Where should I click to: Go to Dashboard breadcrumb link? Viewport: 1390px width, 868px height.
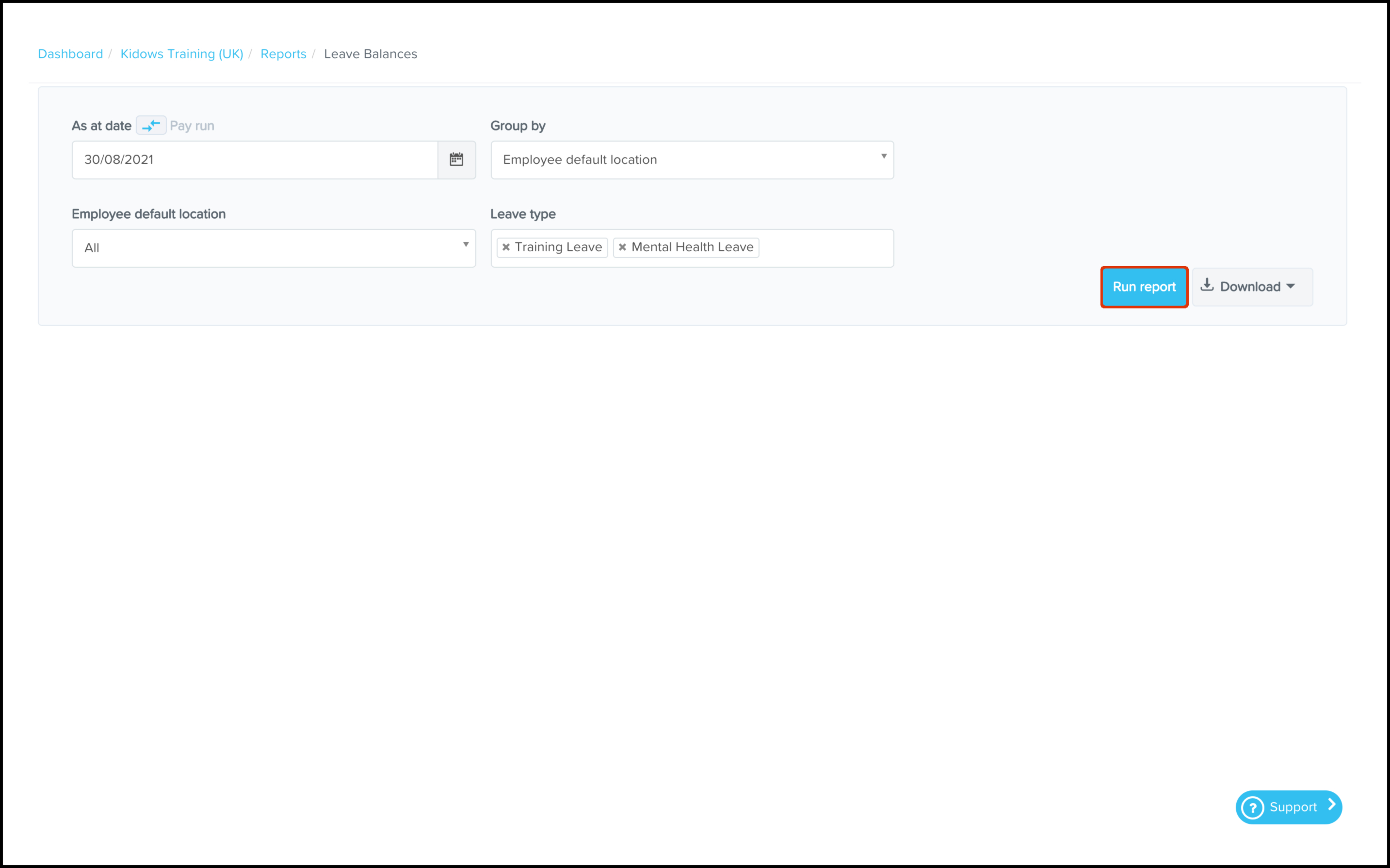click(x=71, y=54)
